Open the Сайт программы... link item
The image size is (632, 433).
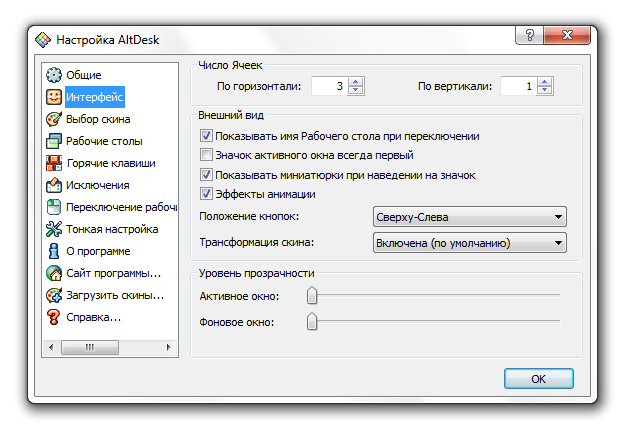tap(113, 273)
